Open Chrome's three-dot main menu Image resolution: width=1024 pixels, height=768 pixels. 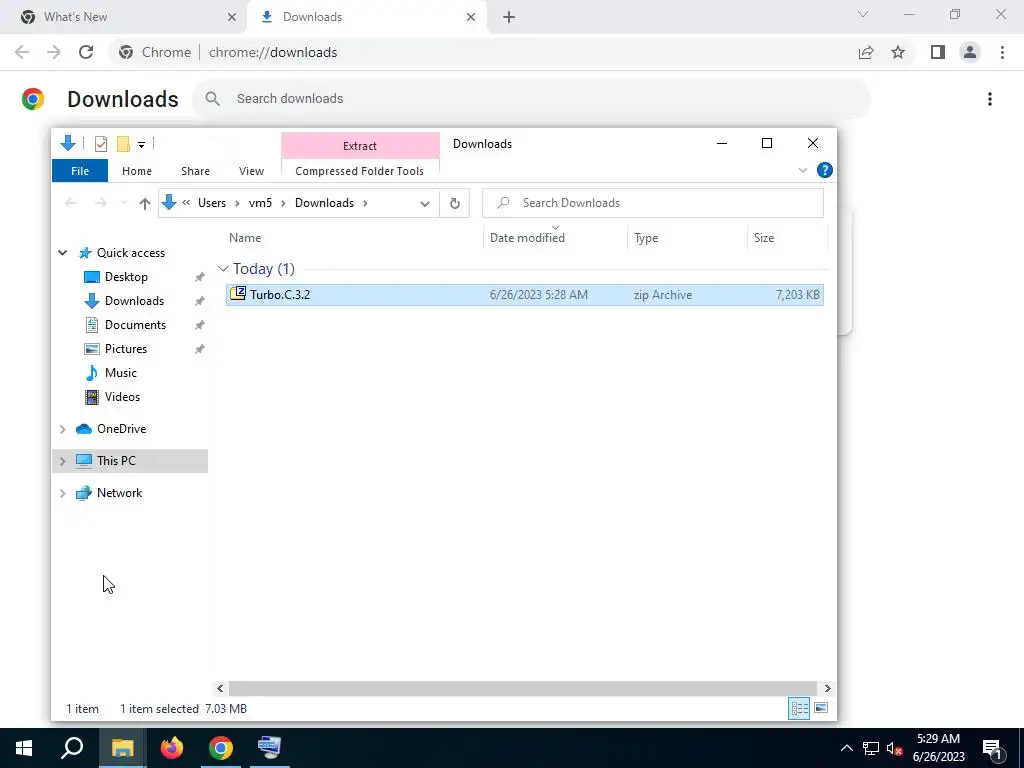click(1002, 52)
